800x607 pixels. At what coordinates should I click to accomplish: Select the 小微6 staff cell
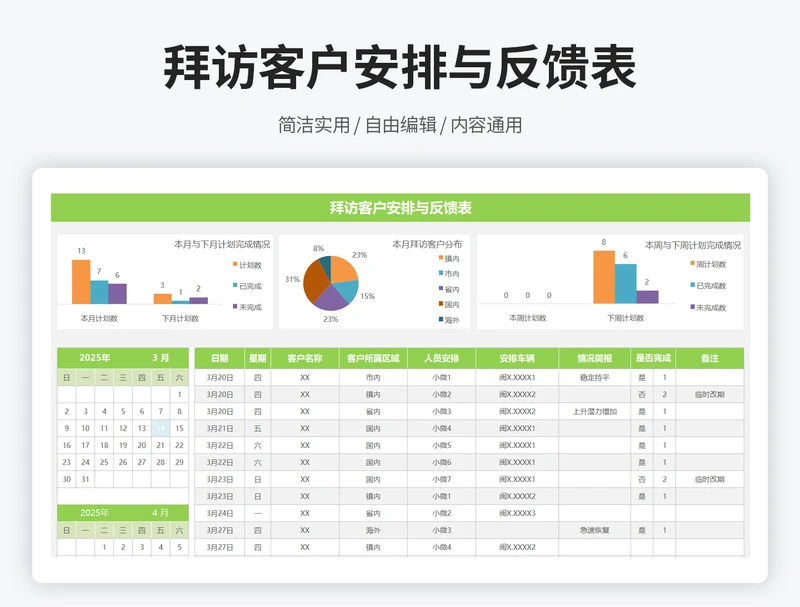[441, 462]
